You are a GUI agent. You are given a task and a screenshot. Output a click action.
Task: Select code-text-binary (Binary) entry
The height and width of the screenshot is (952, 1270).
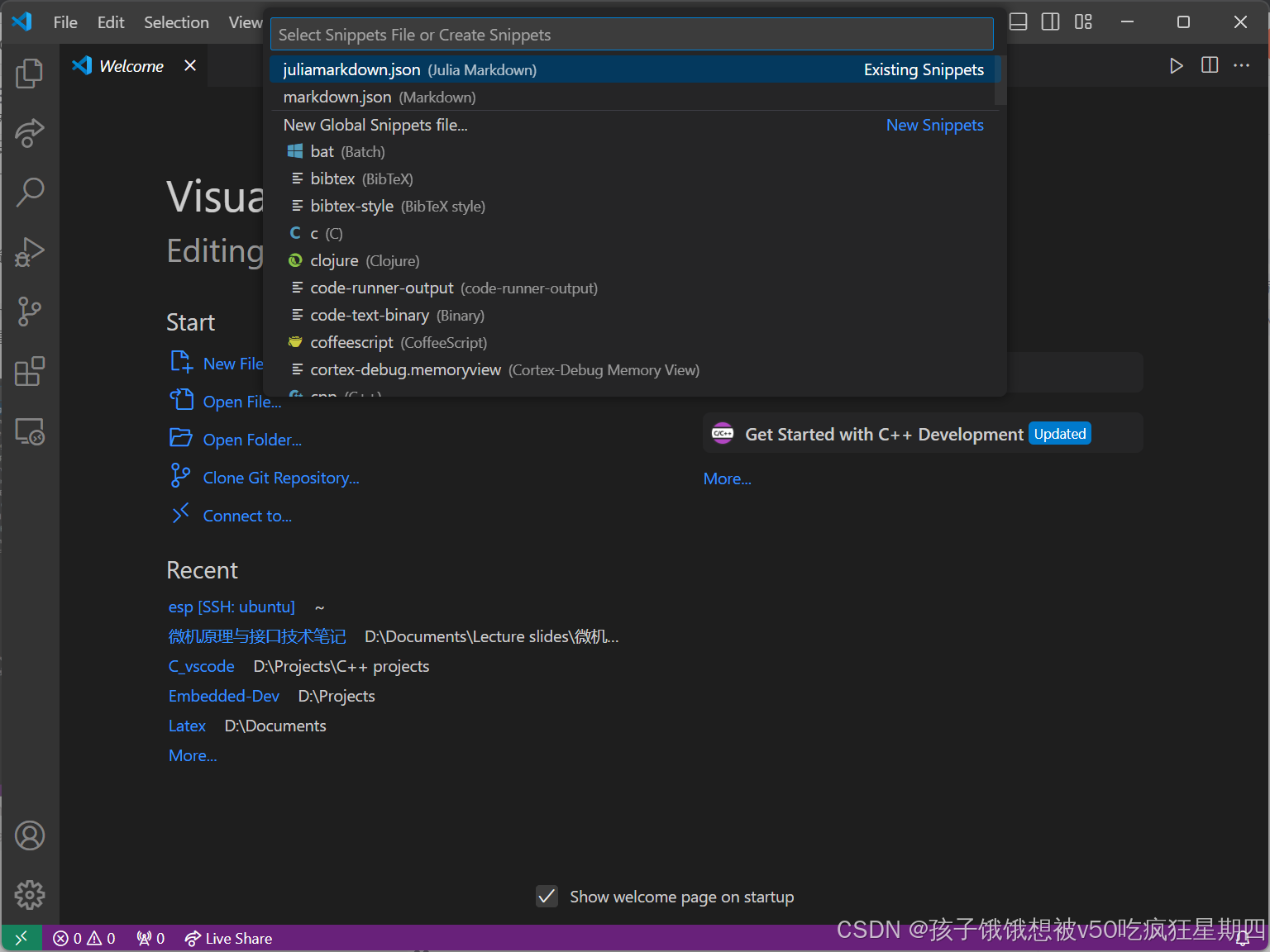(633, 315)
